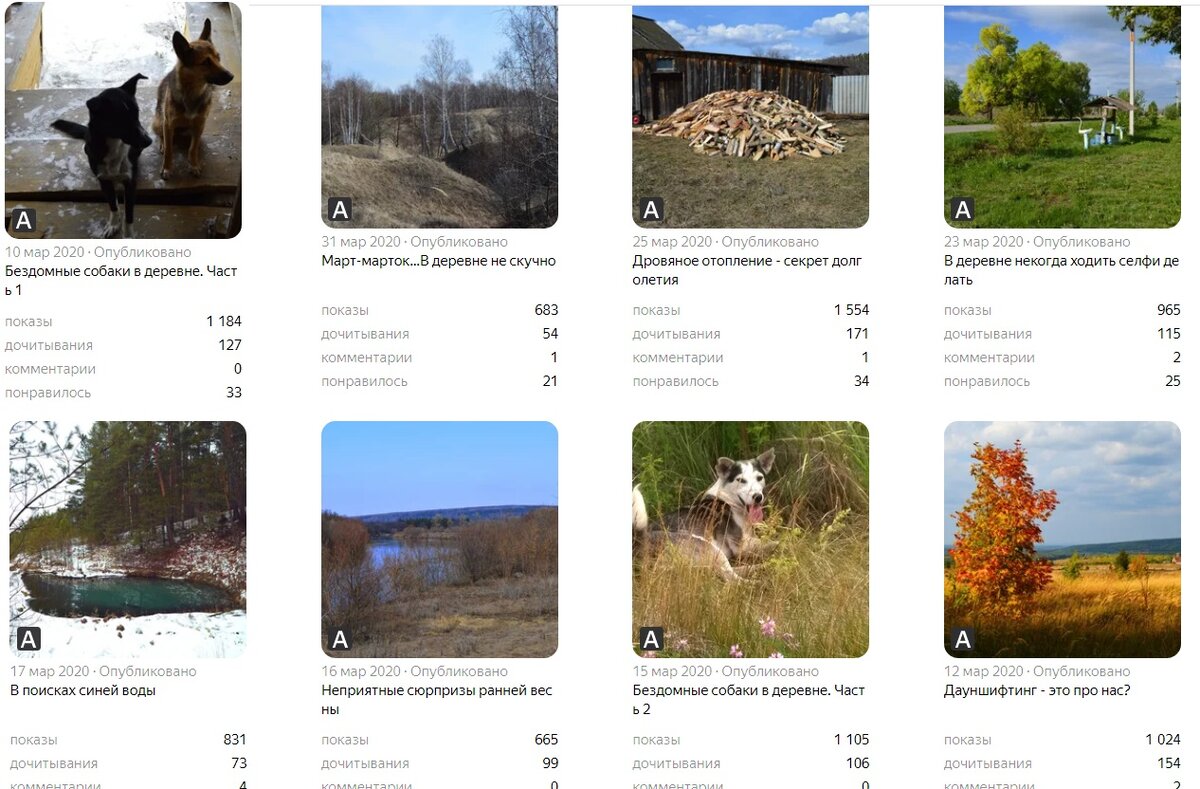This screenshot has height=789, width=1200.
Task: Click the "A" badge on the birch ravine photo
Action: click(x=340, y=210)
